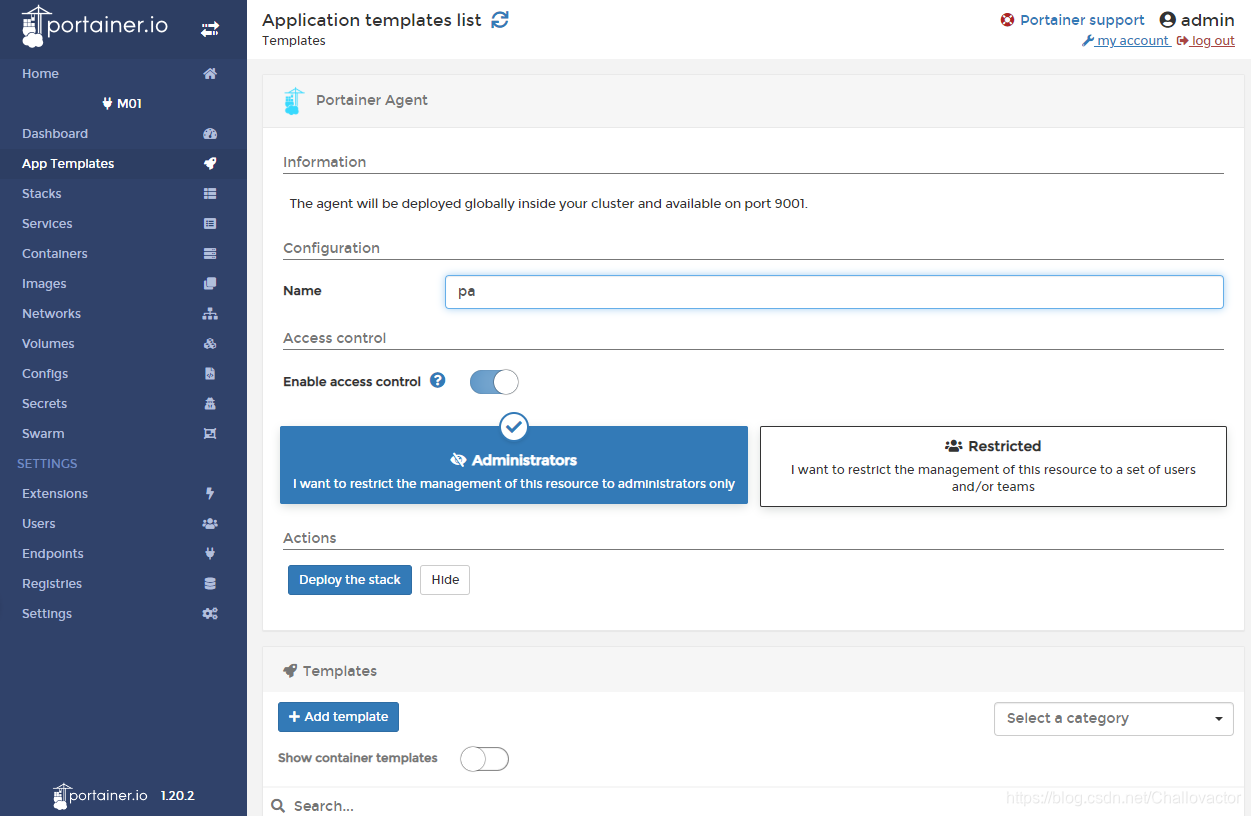Click the Portainer.io logo in header
This screenshot has width=1251, height=816.
pos(94,27)
